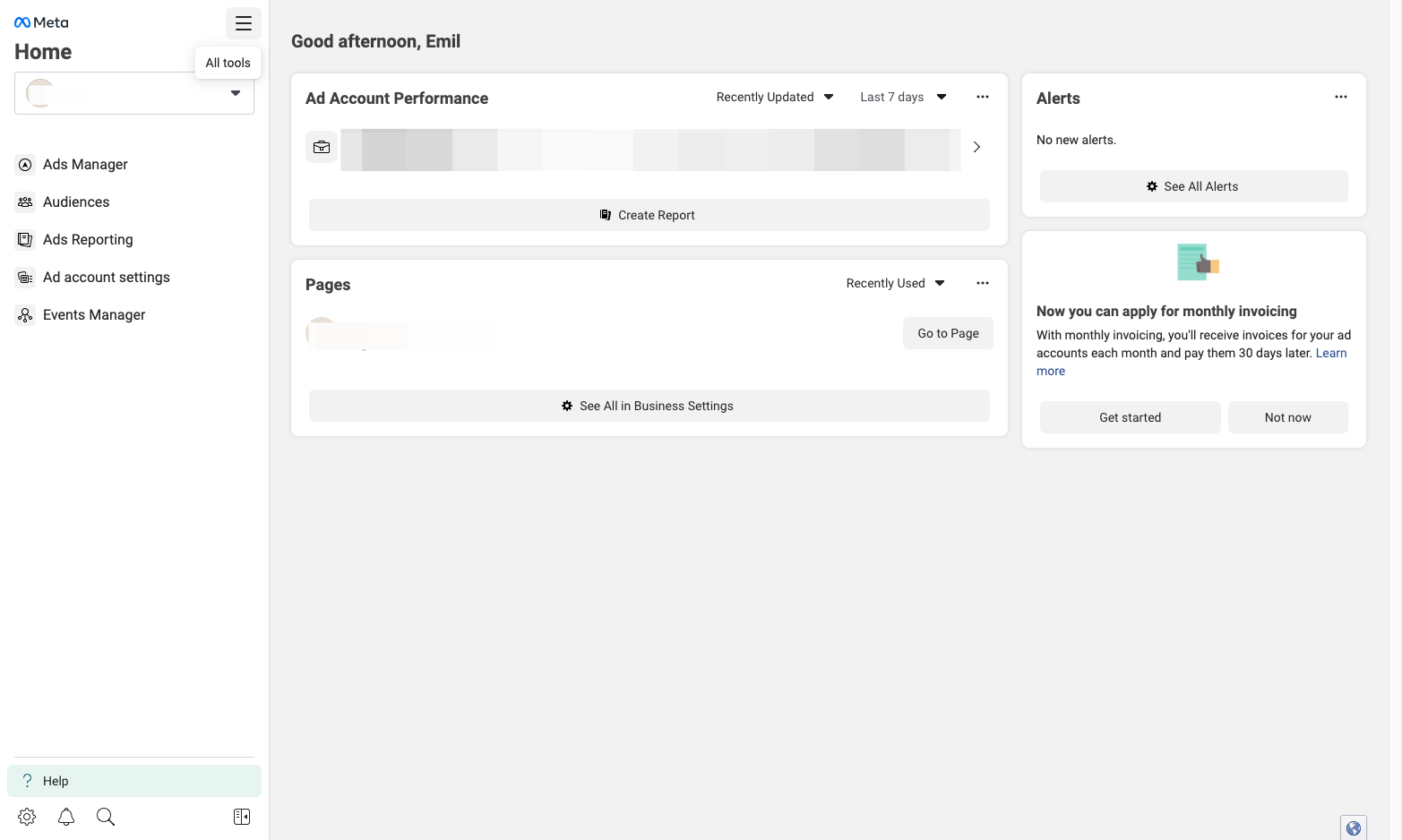Click the Ad account settings icon
The image size is (1402, 840).
tap(25, 278)
